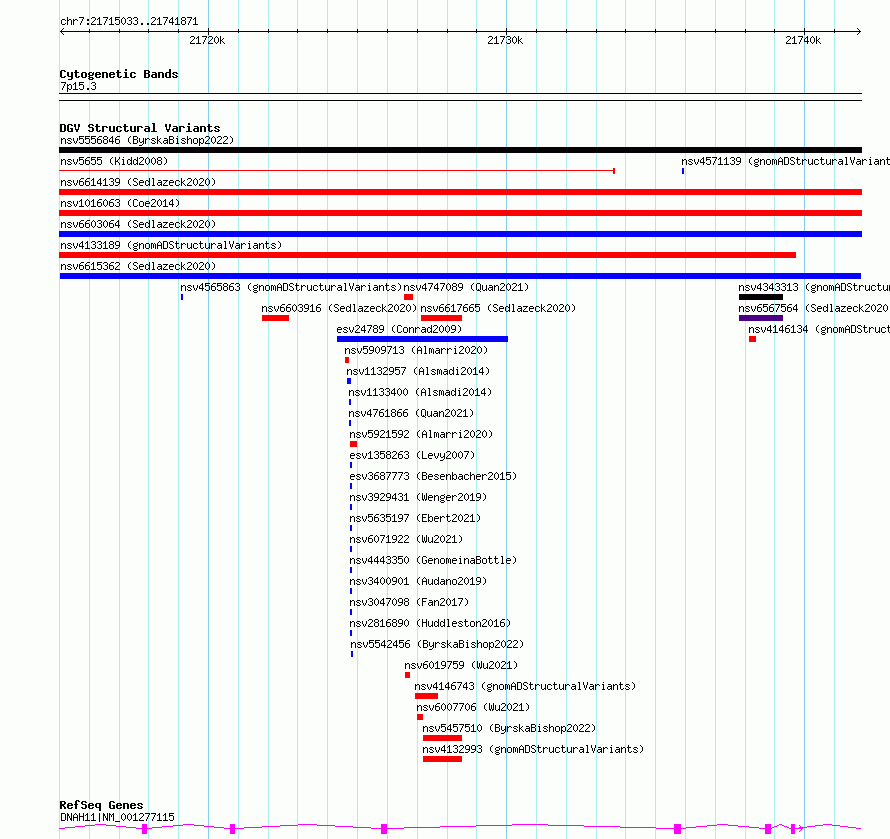Select the purple bar under nsv6567564
The width and height of the screenshot is (890, 839).
tap(761, 318)
